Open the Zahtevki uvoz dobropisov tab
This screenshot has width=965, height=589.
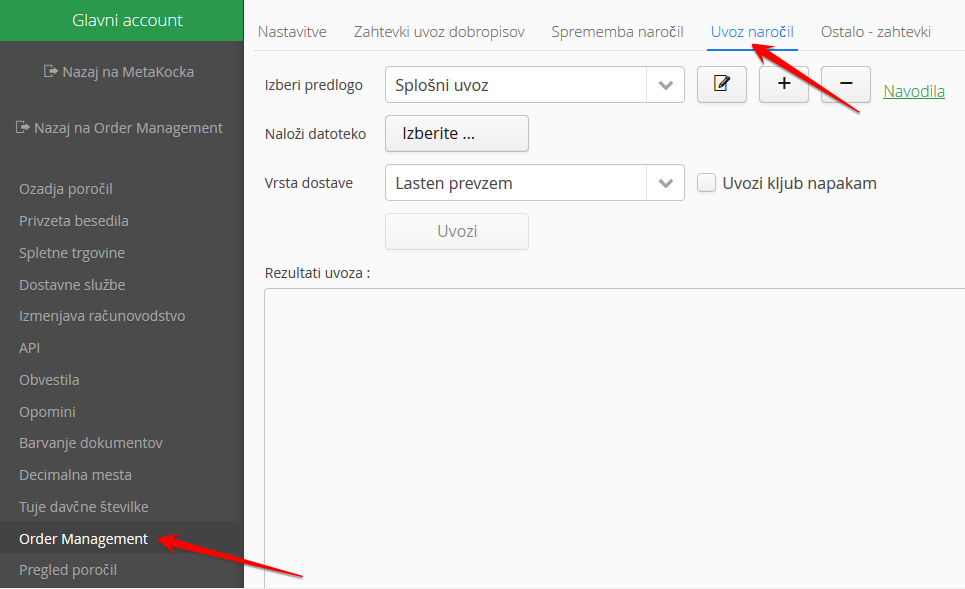(439, 32)
